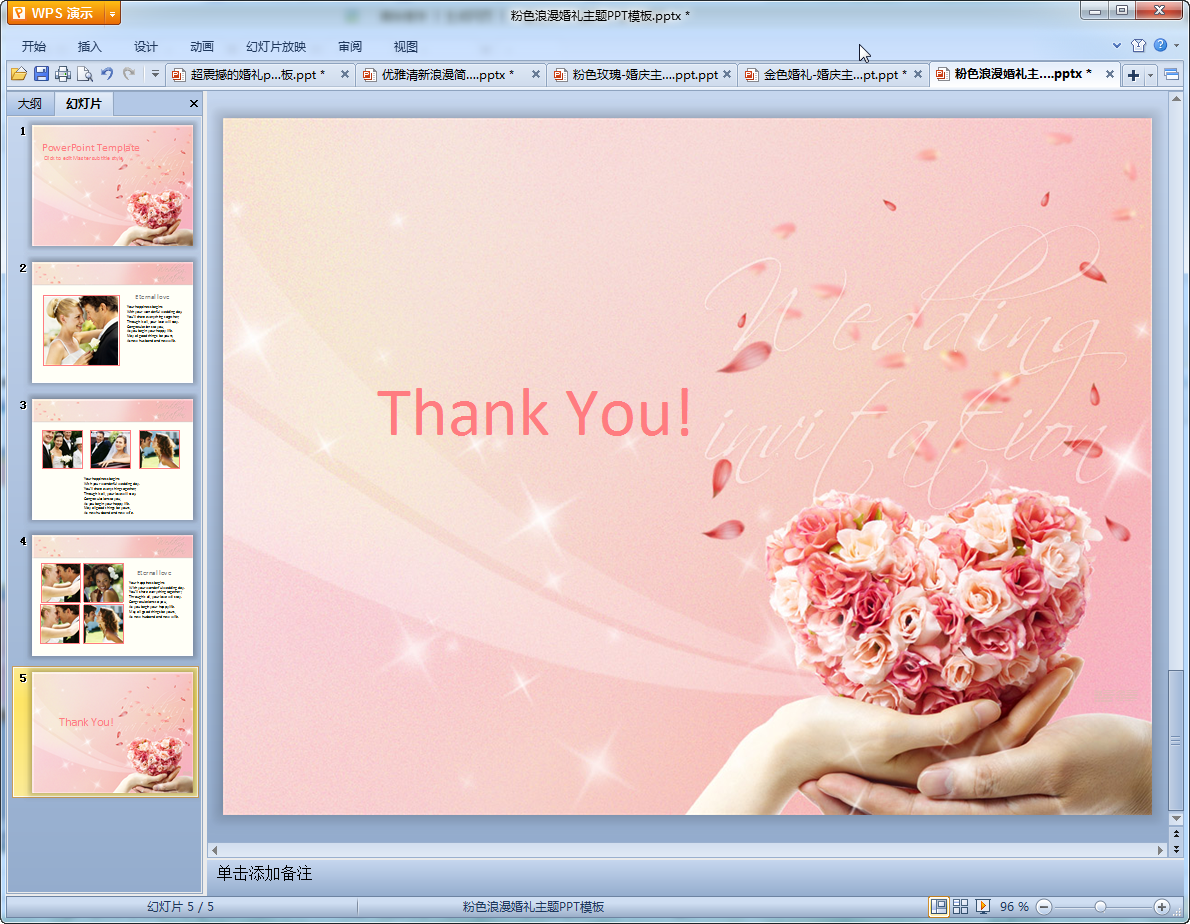The height and width of the screenshot is (924, 1190).
Task: Click the 幻灯片 5 / 5 status text
Action: point(181,907)
